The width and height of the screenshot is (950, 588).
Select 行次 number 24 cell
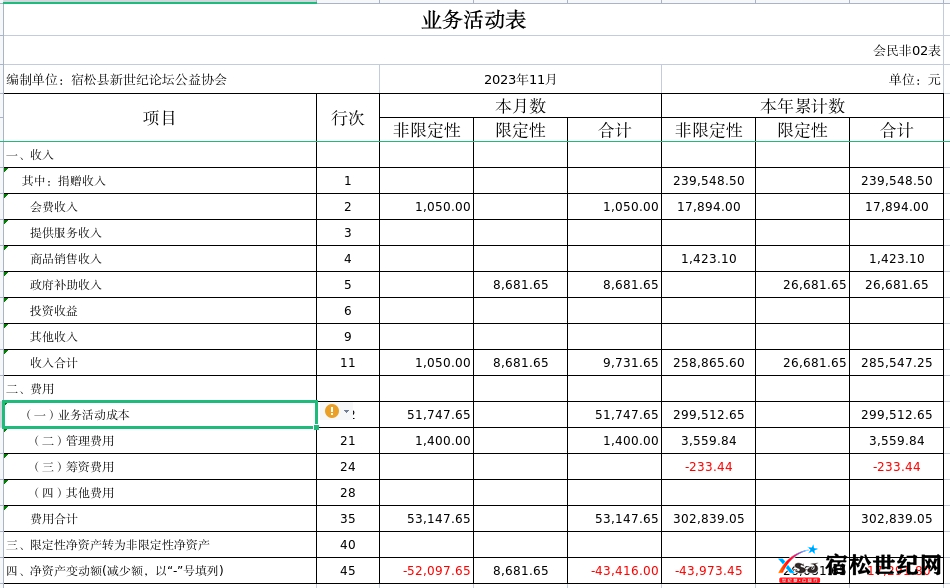tap(348, 467)
